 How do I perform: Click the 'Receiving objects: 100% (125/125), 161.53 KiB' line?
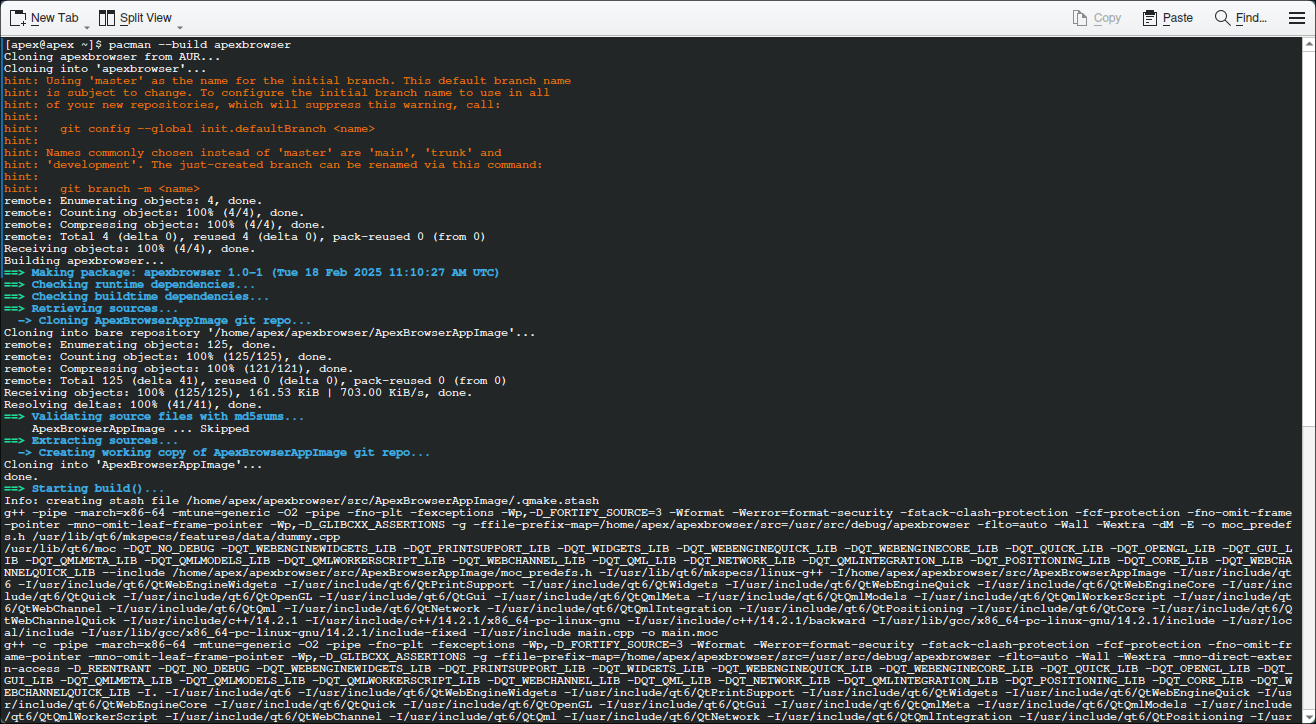[238, 393]
